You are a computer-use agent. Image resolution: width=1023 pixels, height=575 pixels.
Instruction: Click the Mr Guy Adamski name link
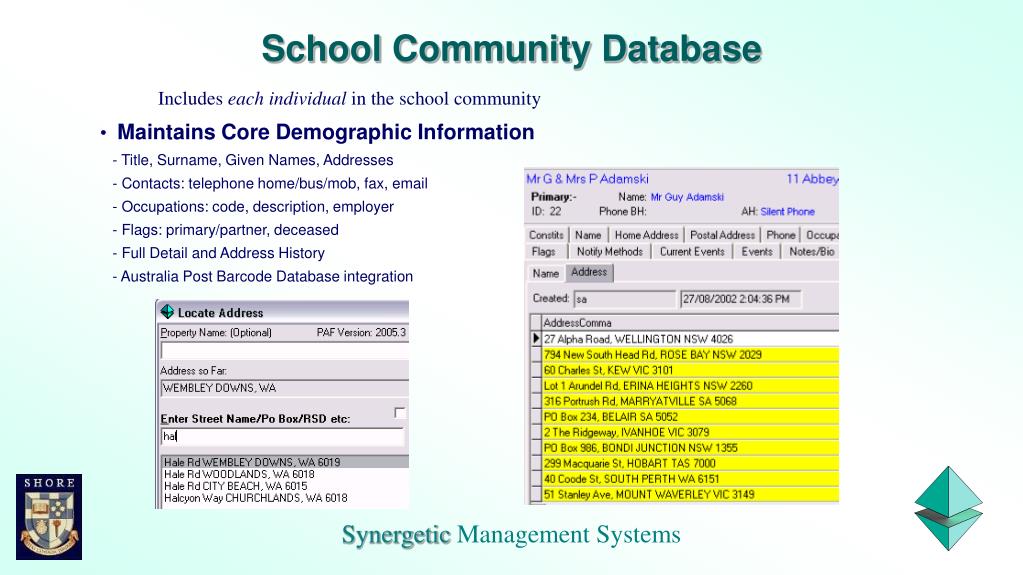(687, 197)
